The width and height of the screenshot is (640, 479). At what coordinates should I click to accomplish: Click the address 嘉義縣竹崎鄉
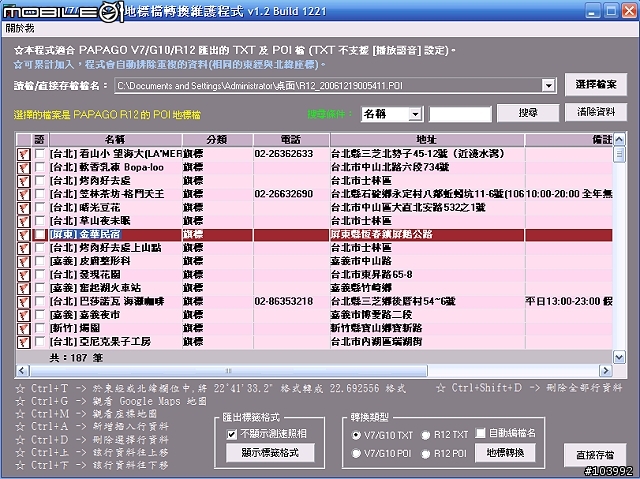(x=361, y=288)
